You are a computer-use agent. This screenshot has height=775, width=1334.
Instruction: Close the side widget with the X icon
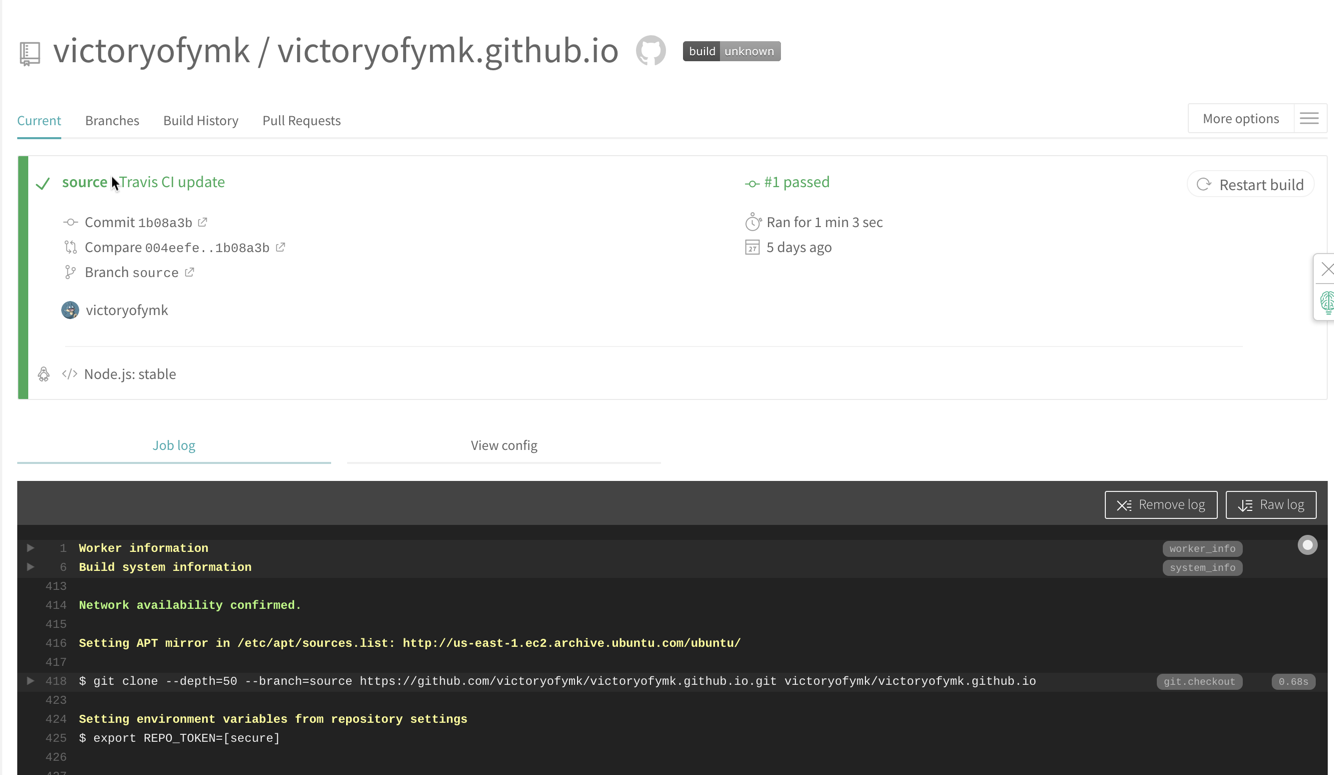[x=1327, y=269]
